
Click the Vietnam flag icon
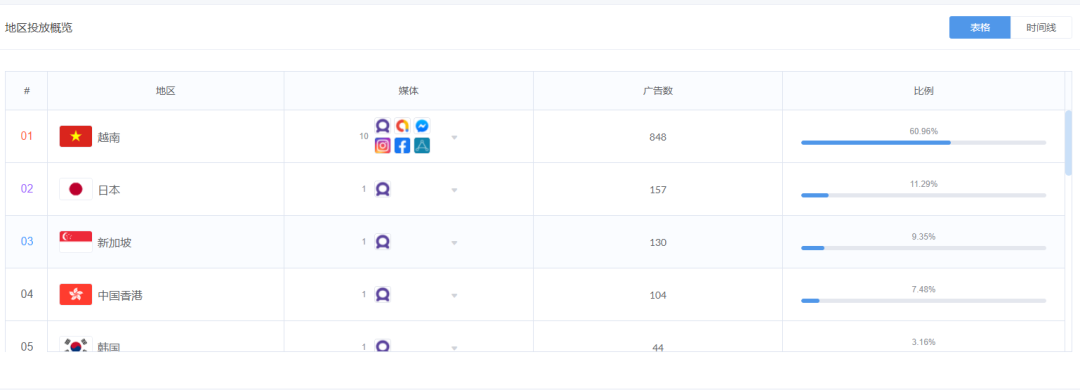point(76,136)
